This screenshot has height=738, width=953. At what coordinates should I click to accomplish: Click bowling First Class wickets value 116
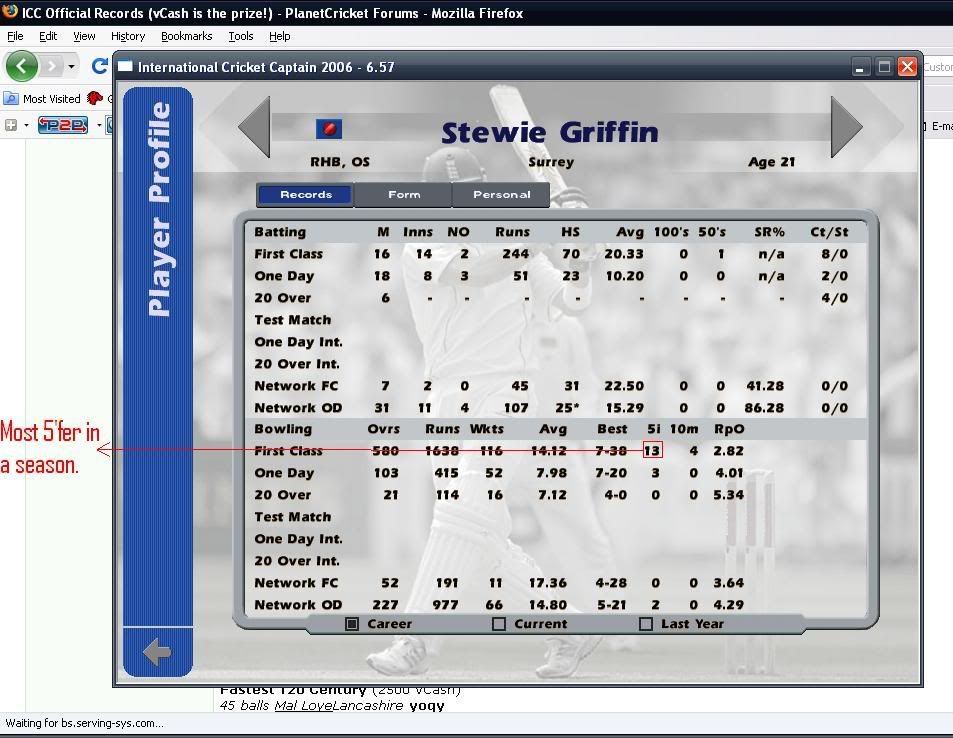click(490, 450)
